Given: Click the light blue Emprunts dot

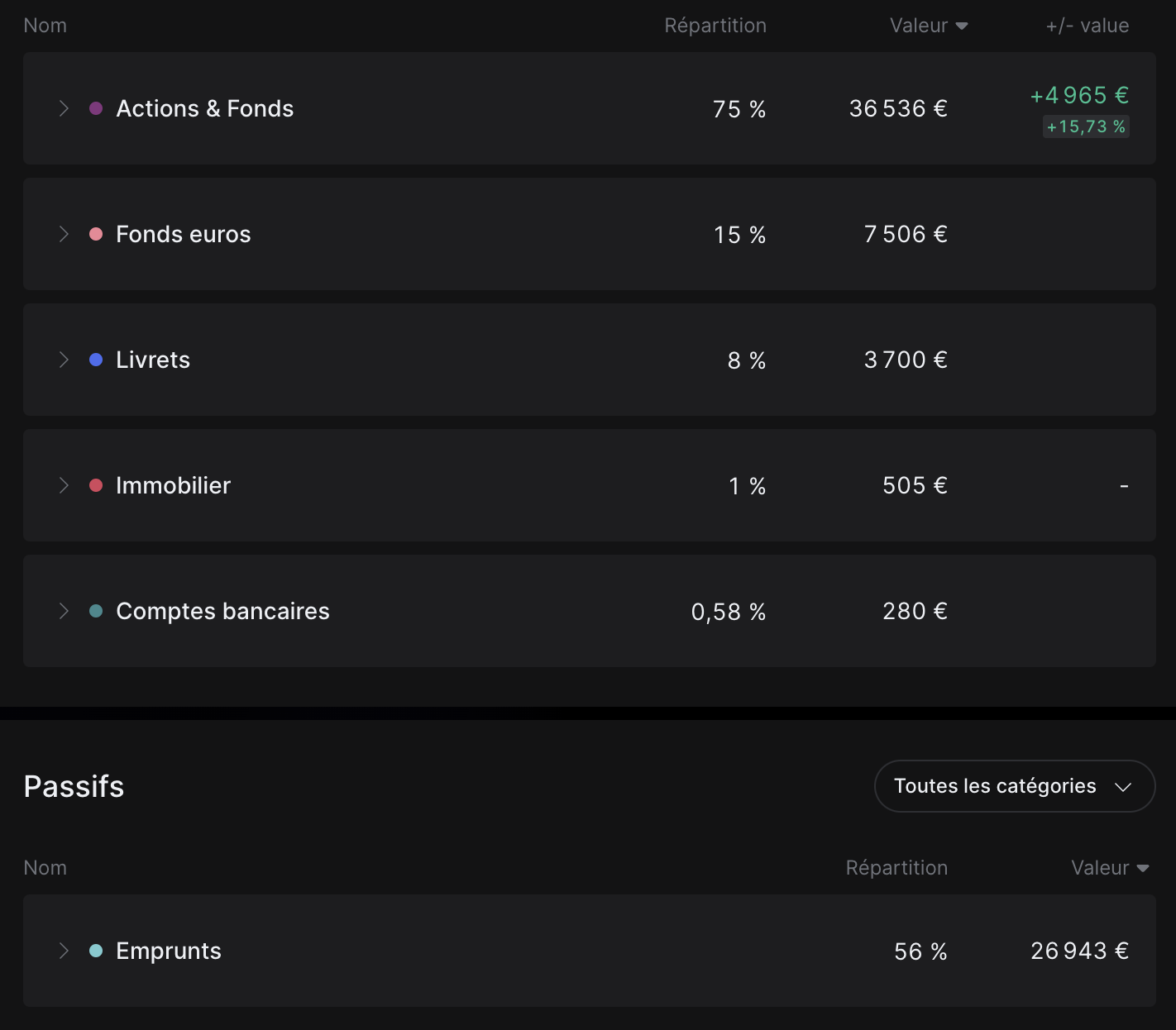Looking at the screenshot, I should (96, 951).
